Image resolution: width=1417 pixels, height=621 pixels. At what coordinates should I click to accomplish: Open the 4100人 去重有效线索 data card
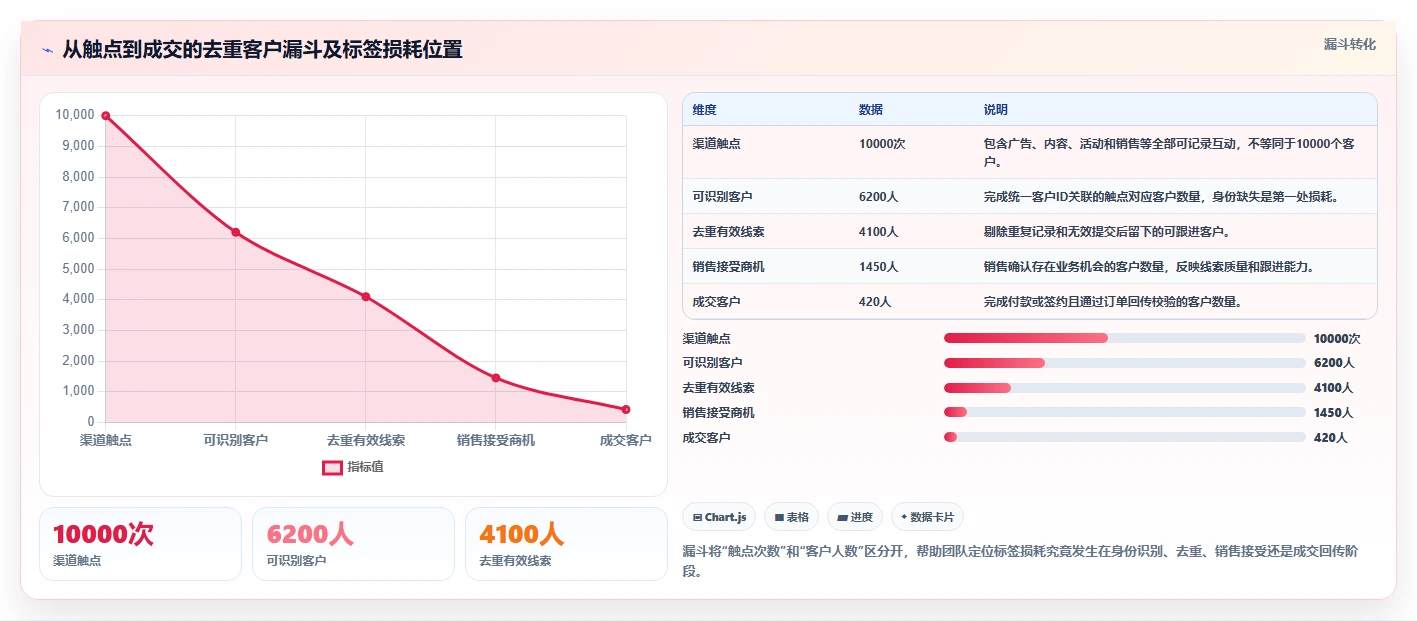[566, 544]
